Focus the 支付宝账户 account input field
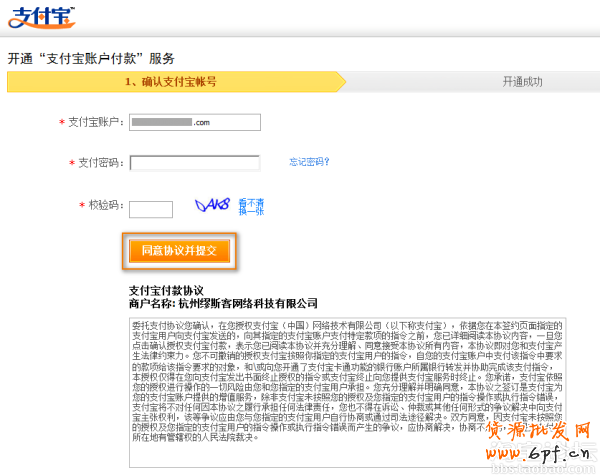 195,122
